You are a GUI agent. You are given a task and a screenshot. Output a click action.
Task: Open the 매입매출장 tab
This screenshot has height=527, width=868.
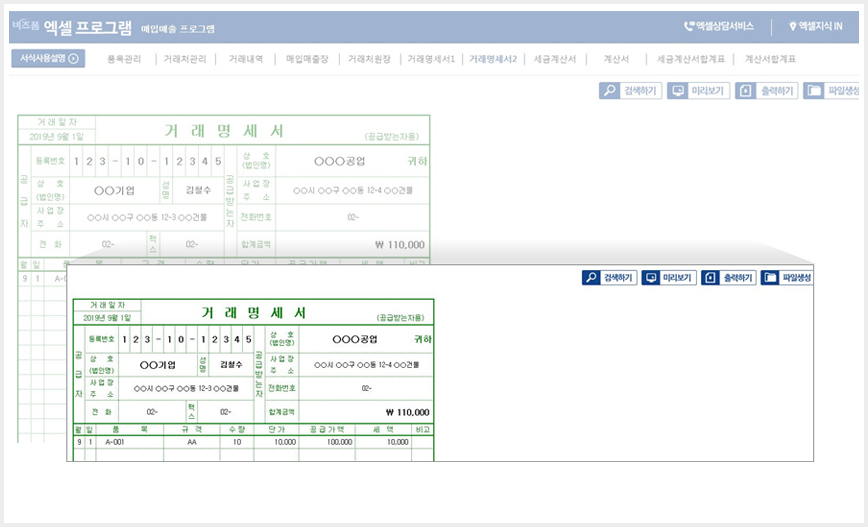coord(307,59)
